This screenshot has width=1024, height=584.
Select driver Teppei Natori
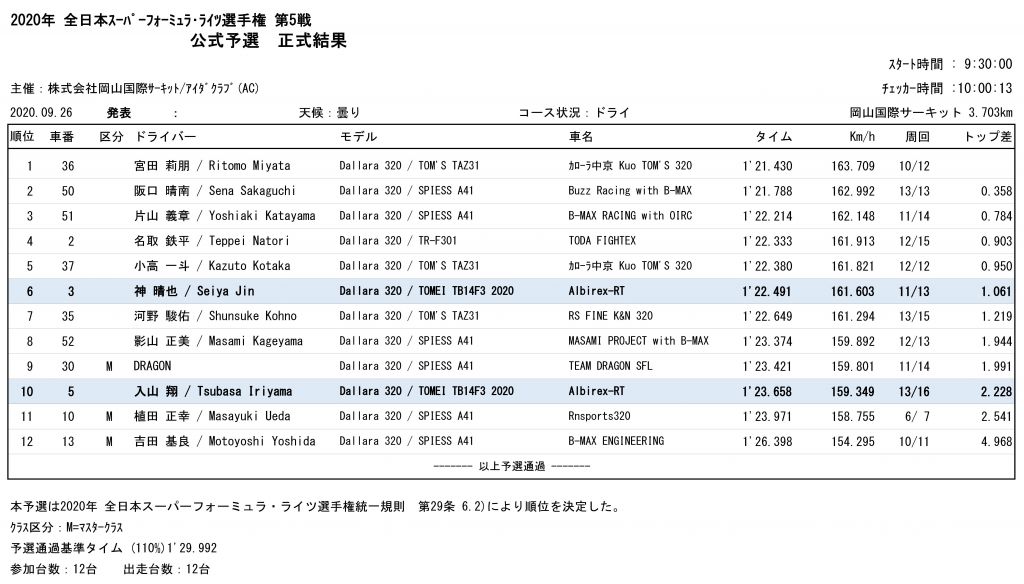point(212,241)
